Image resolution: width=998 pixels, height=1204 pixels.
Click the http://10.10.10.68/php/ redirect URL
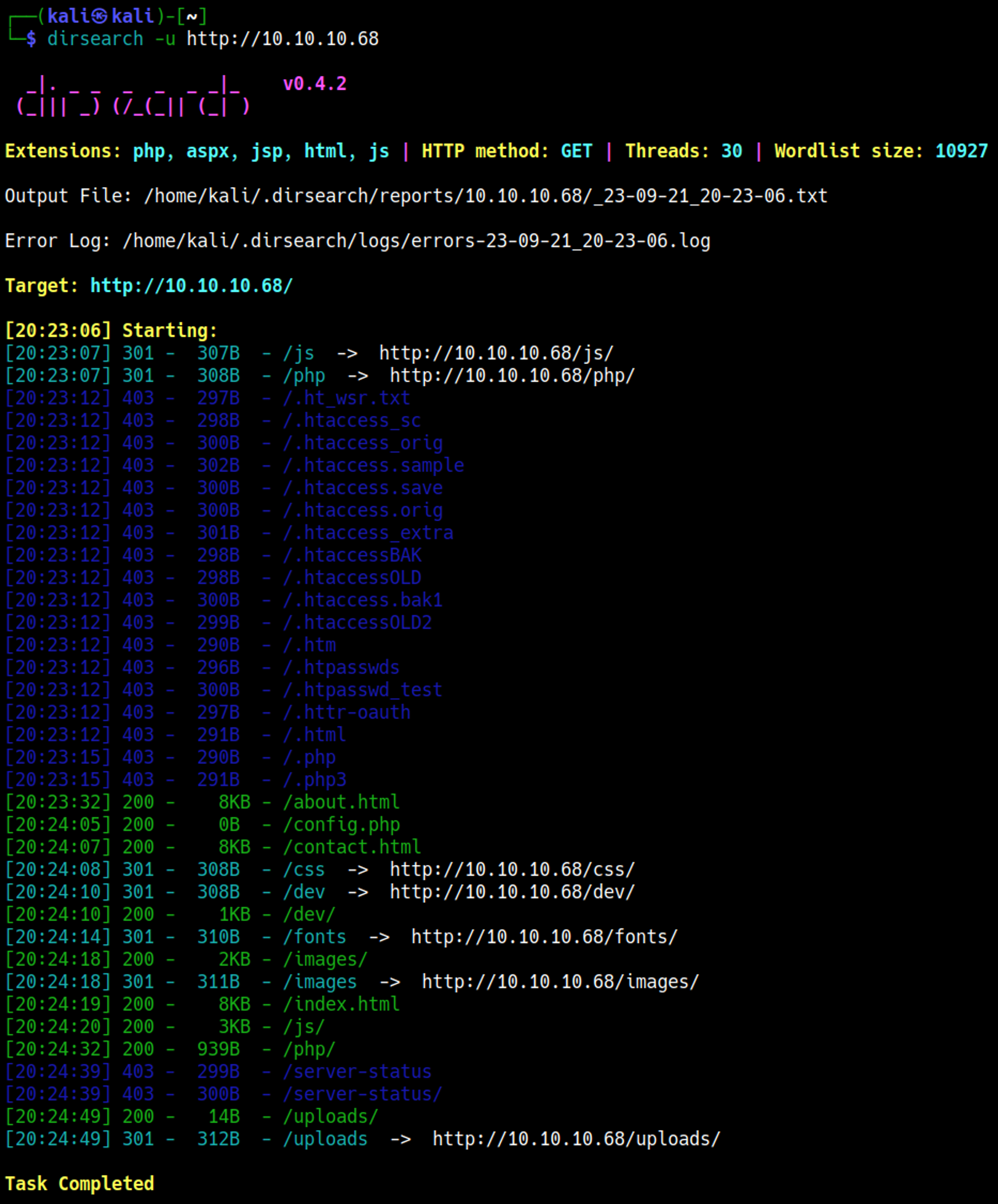(512, 376)
